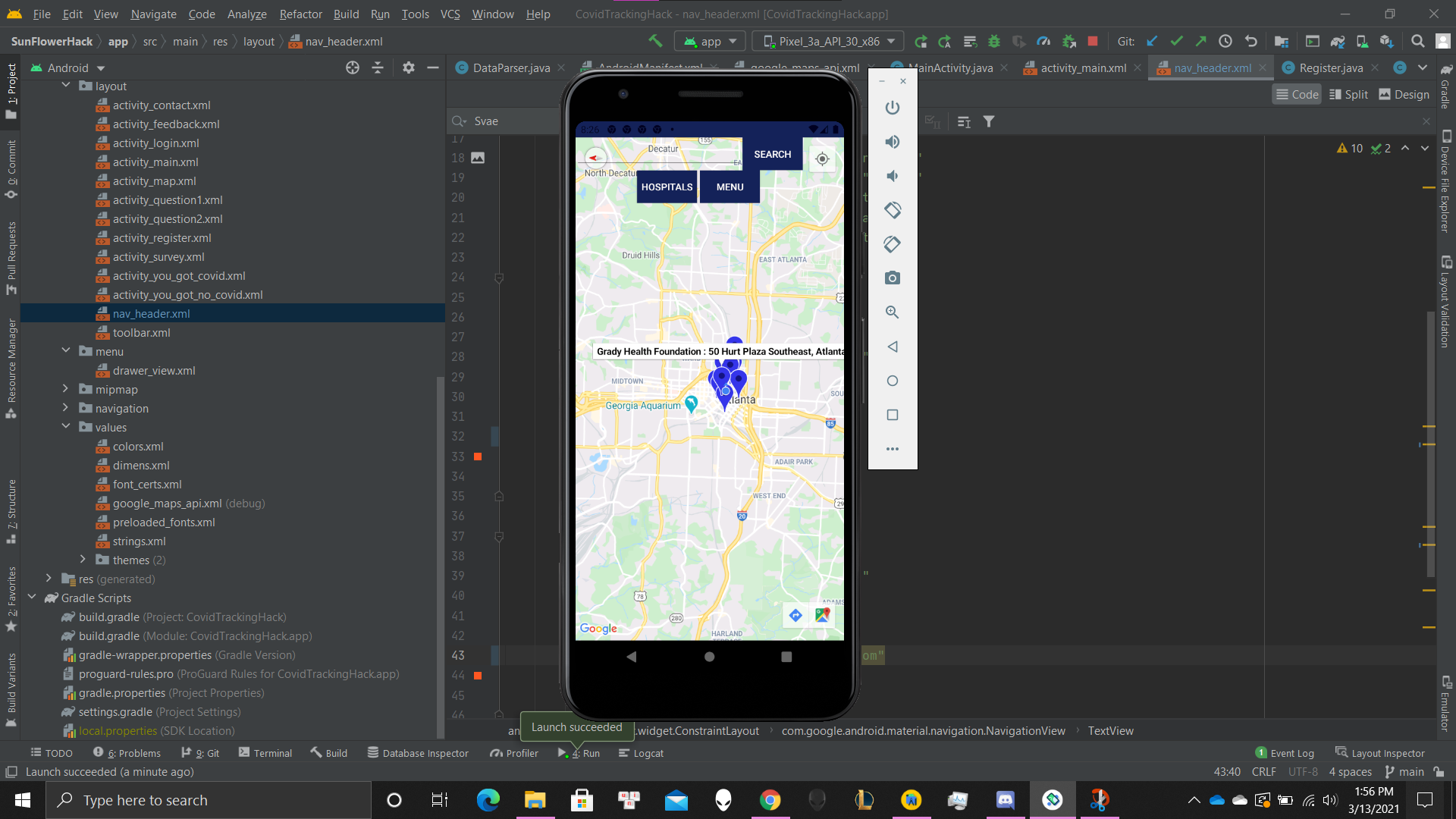The width and height of the screenshot is (1456, 819).
Task: Expand the mipmap folder
Action: pyautogui.click(x=66, y=389)
